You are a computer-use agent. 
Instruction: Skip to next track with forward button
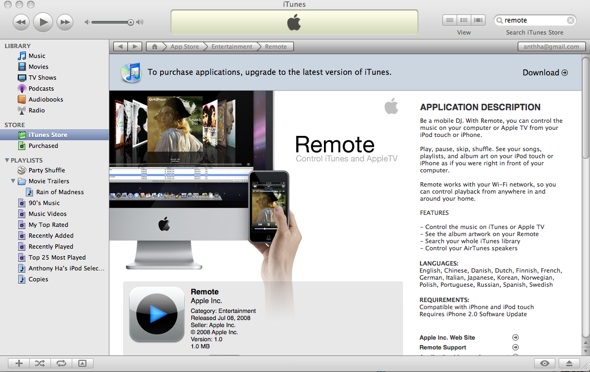[65, 22]
